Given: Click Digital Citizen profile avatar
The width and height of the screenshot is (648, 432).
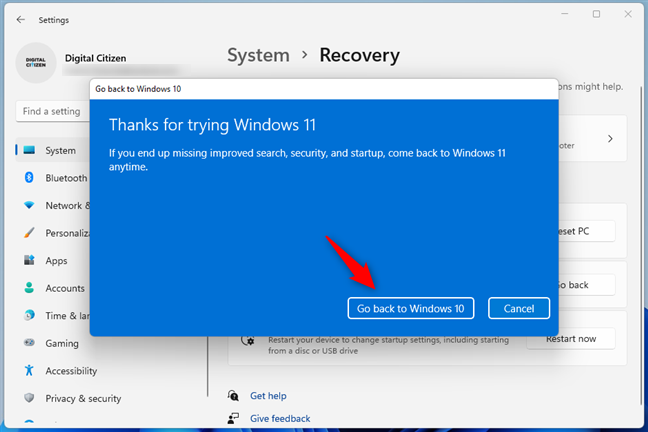Looking at the screenshot, I should pyautogui.click(x=36, y=63).
